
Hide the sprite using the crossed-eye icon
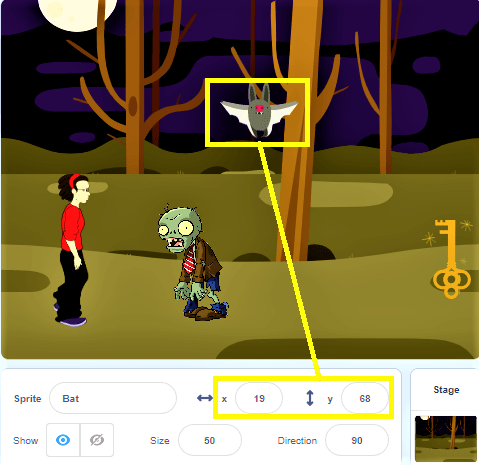coord(97,440)
